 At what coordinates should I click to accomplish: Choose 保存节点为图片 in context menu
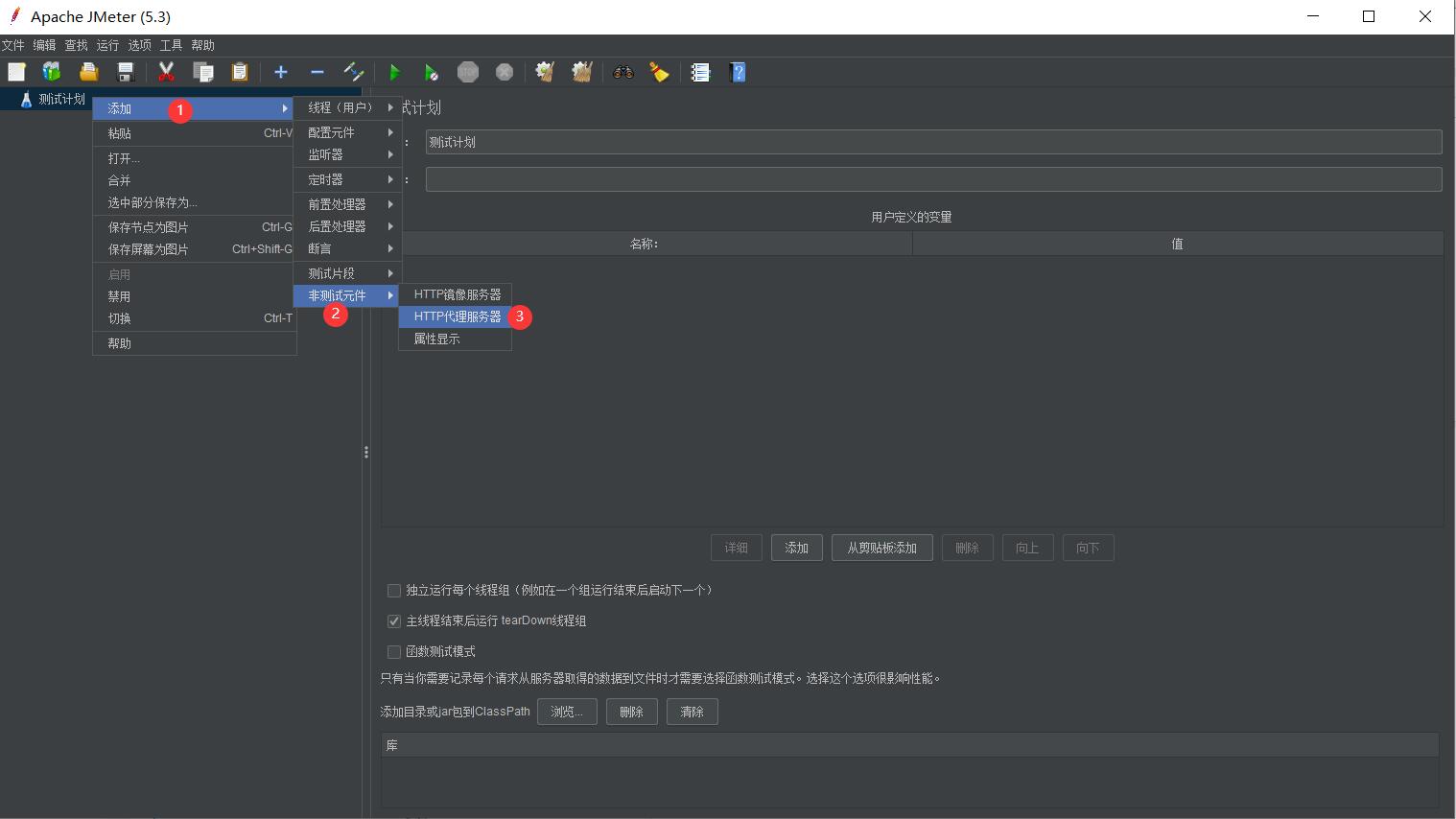[194, 227]
